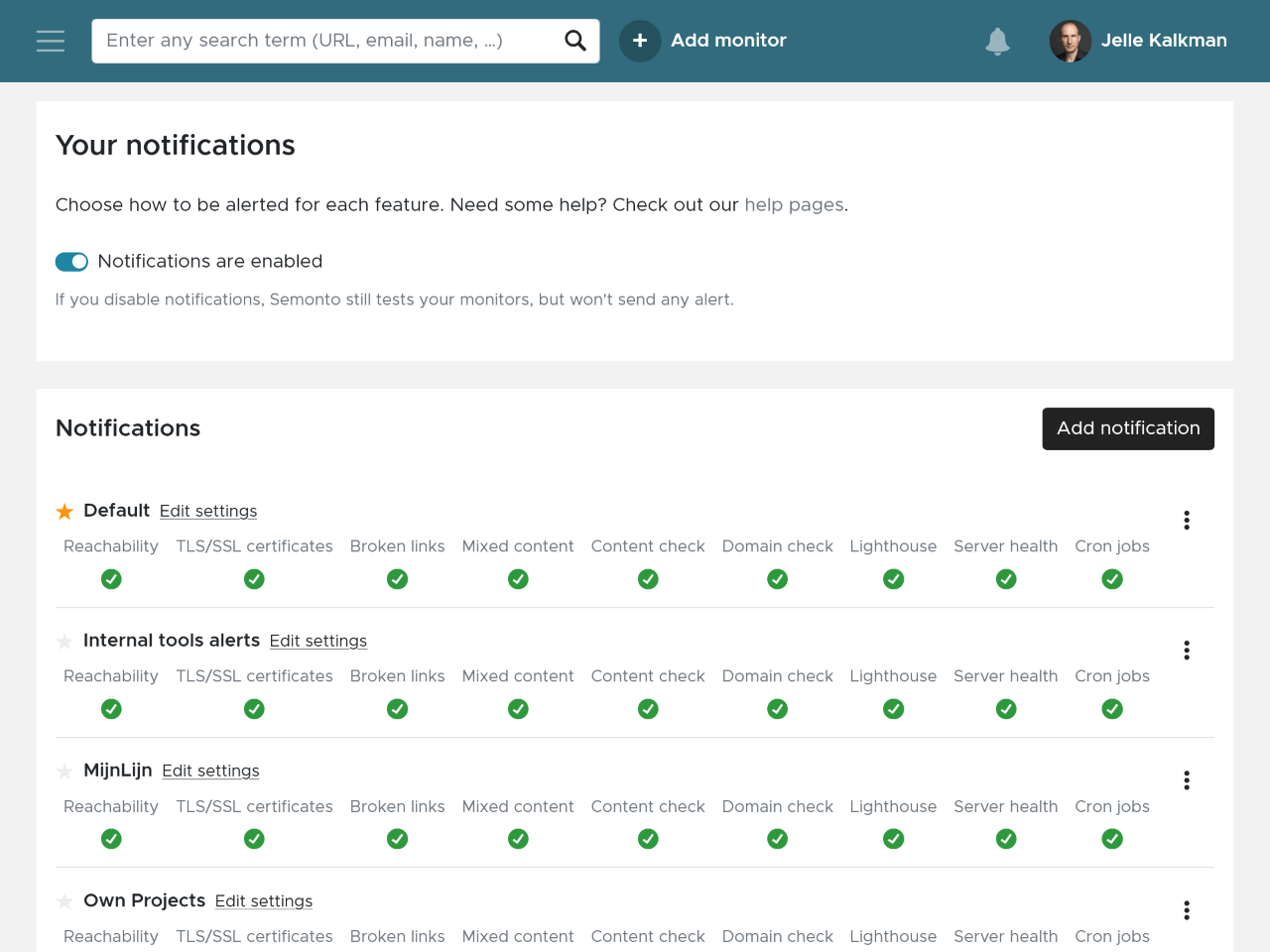Edit settings for MijnLijn

pyautogui.click(x=210, y=772)
